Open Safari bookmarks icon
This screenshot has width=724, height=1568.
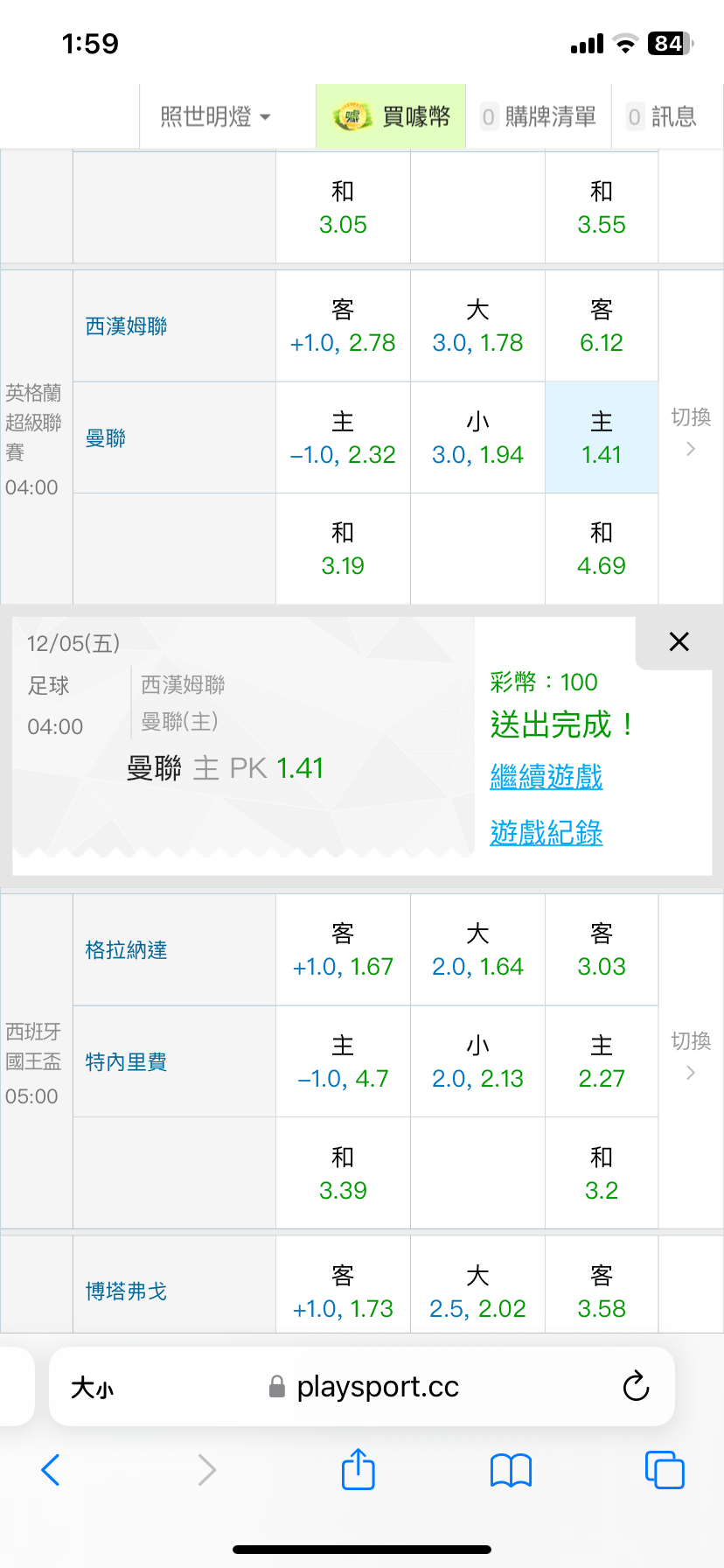512,1470
